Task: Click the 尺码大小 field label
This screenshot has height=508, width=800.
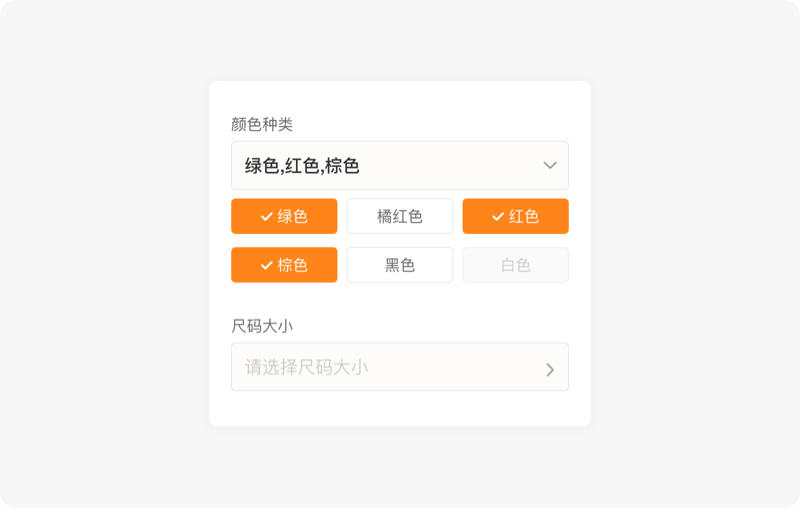Action: point(262,326)
